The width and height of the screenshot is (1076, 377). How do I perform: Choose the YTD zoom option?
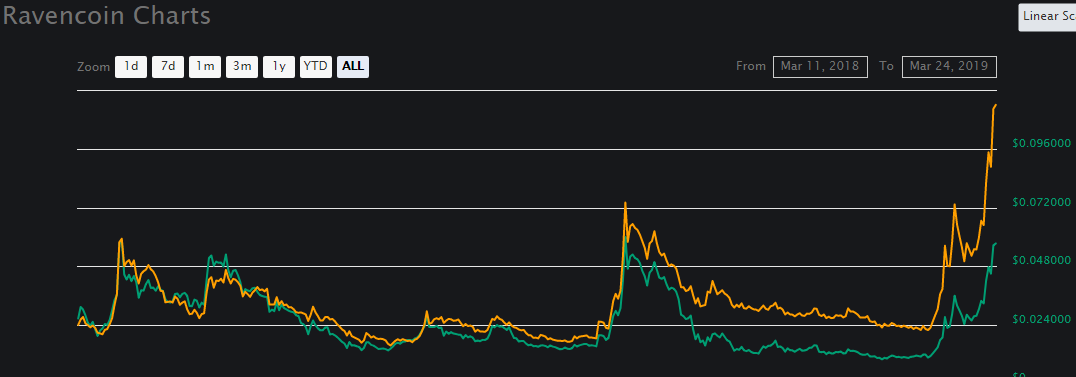point(316,67)
